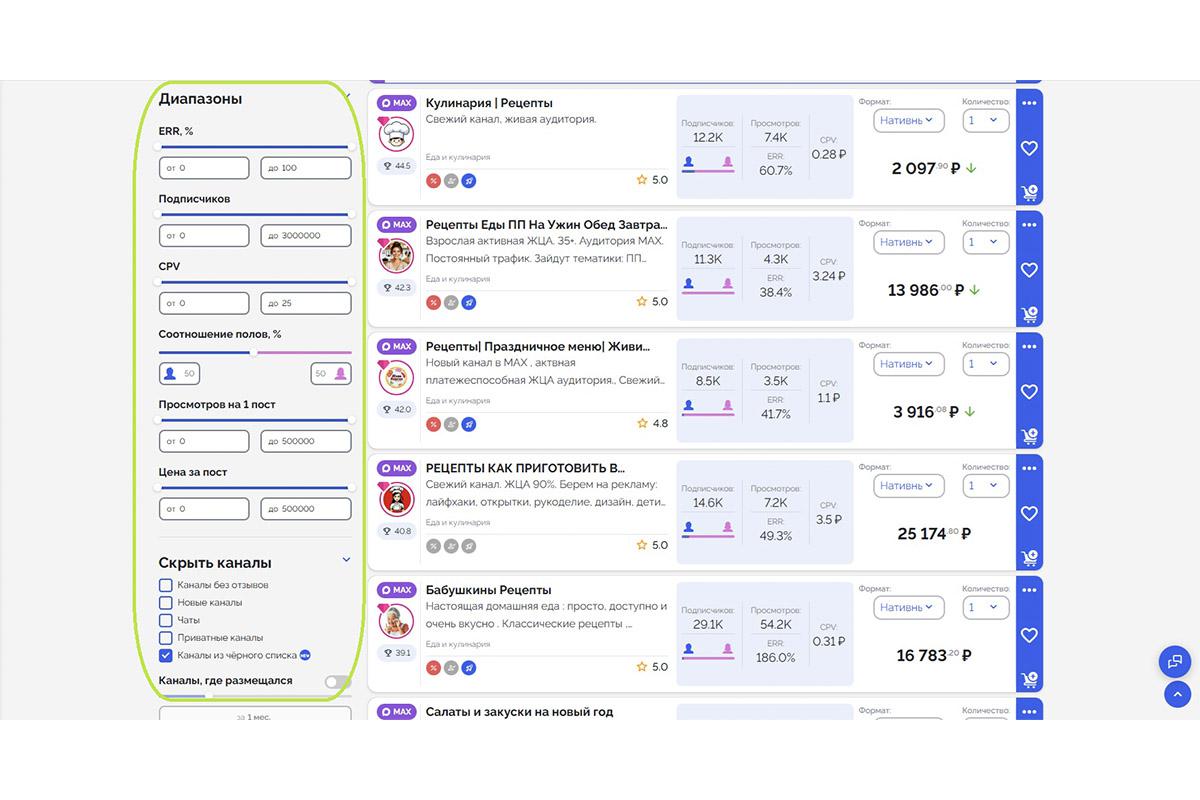This screenshot has width=1200, height=800.
Task: Click the cart icon for Бабушкины Рецепты
Action: (1029, 679)
